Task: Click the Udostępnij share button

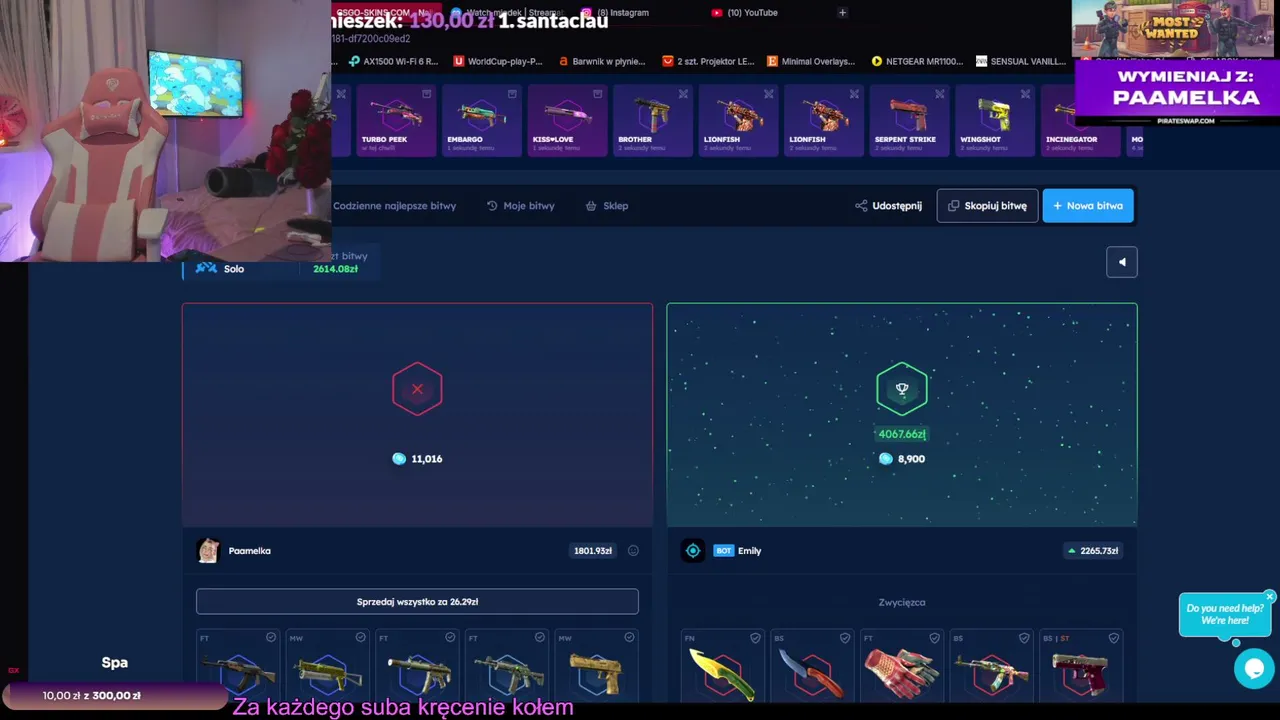Action: 889,206
